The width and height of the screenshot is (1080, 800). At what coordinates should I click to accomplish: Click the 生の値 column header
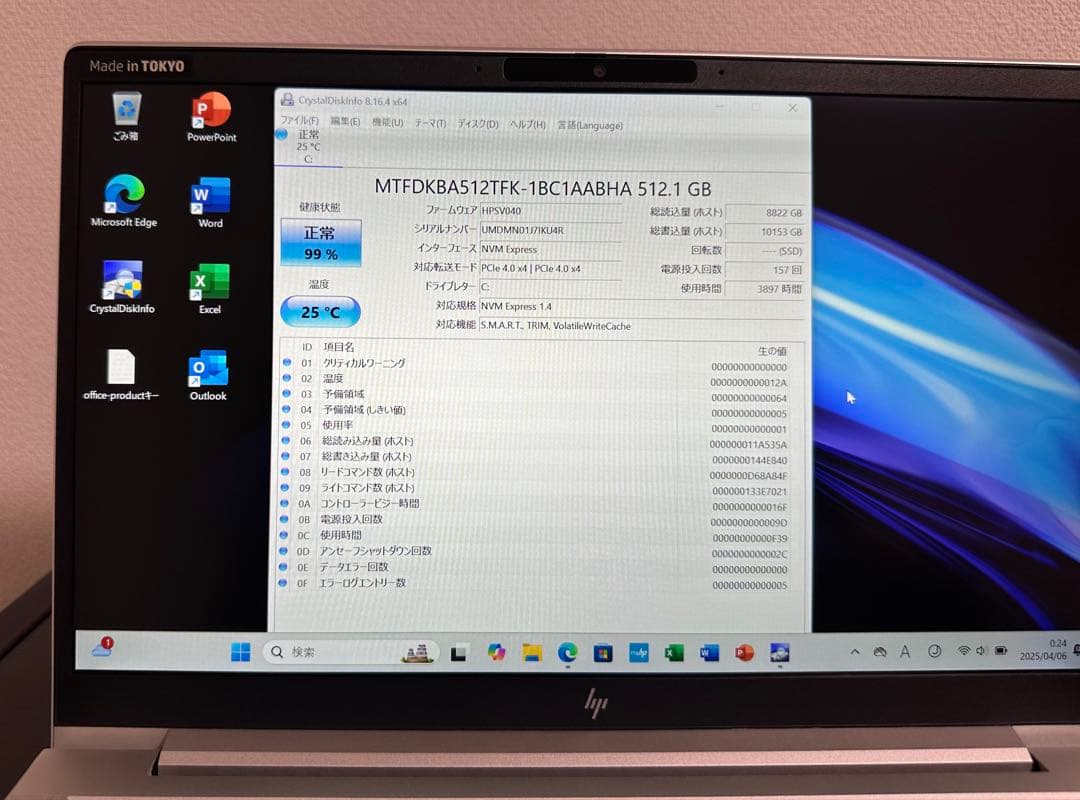772,351
